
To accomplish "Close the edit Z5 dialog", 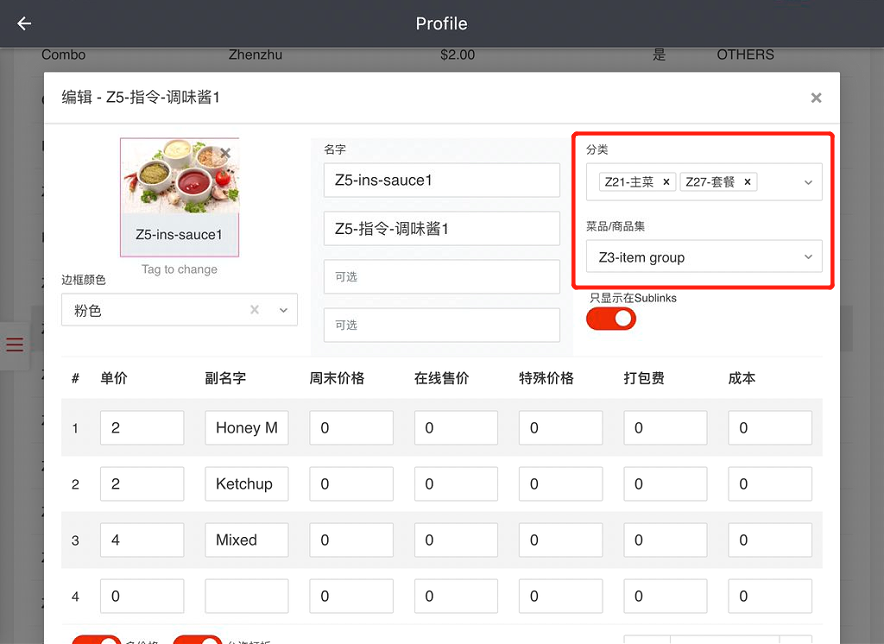I will (816, 98).
